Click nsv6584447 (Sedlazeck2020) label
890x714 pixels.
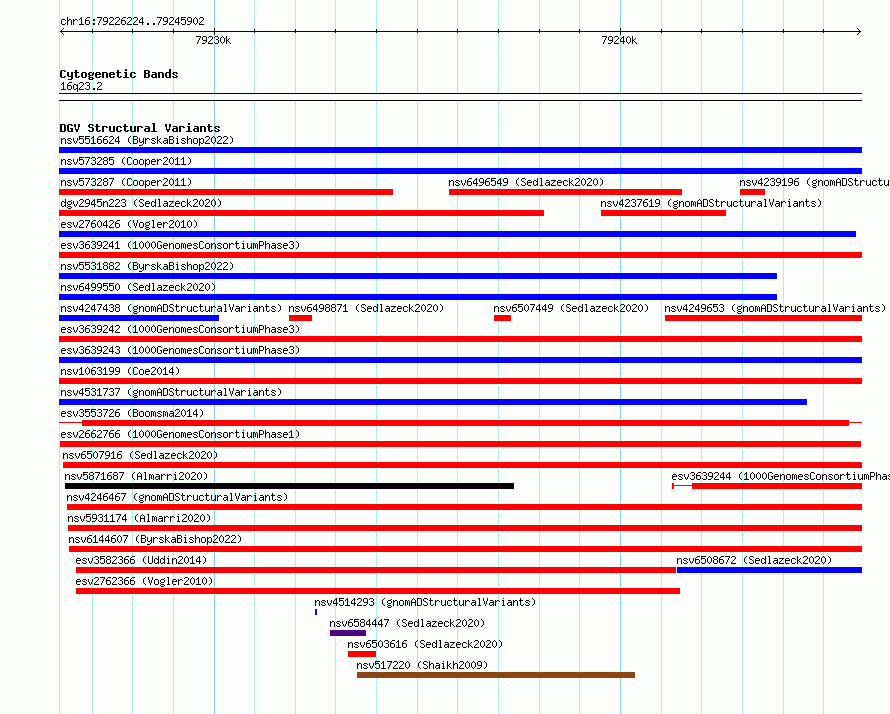(407, 623)
